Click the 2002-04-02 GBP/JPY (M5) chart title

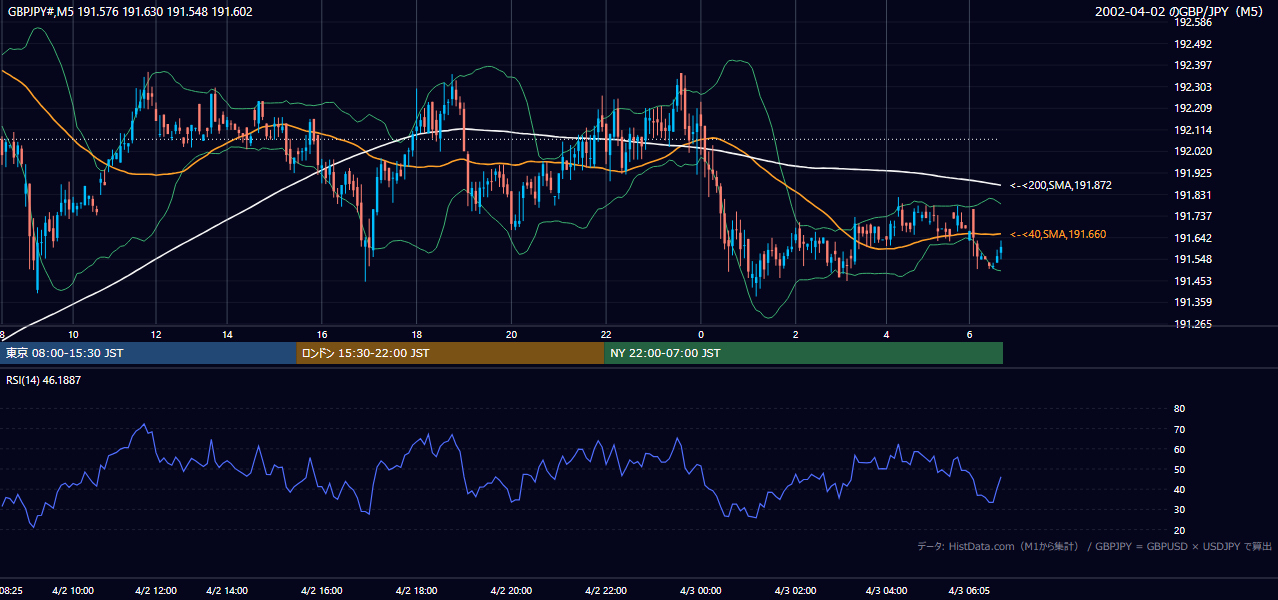1179,12
